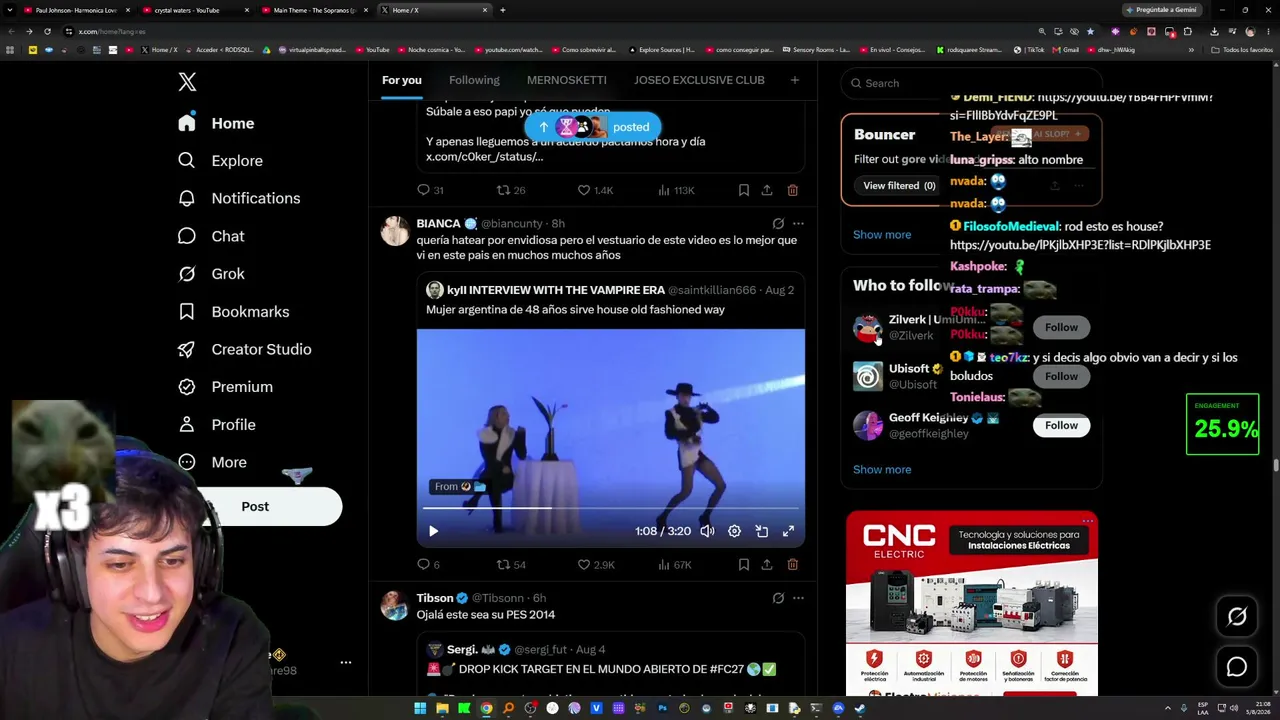The width and height of the screenshot is (1280, 720).
Task: Mute the video volume
Action: point(707,531)
